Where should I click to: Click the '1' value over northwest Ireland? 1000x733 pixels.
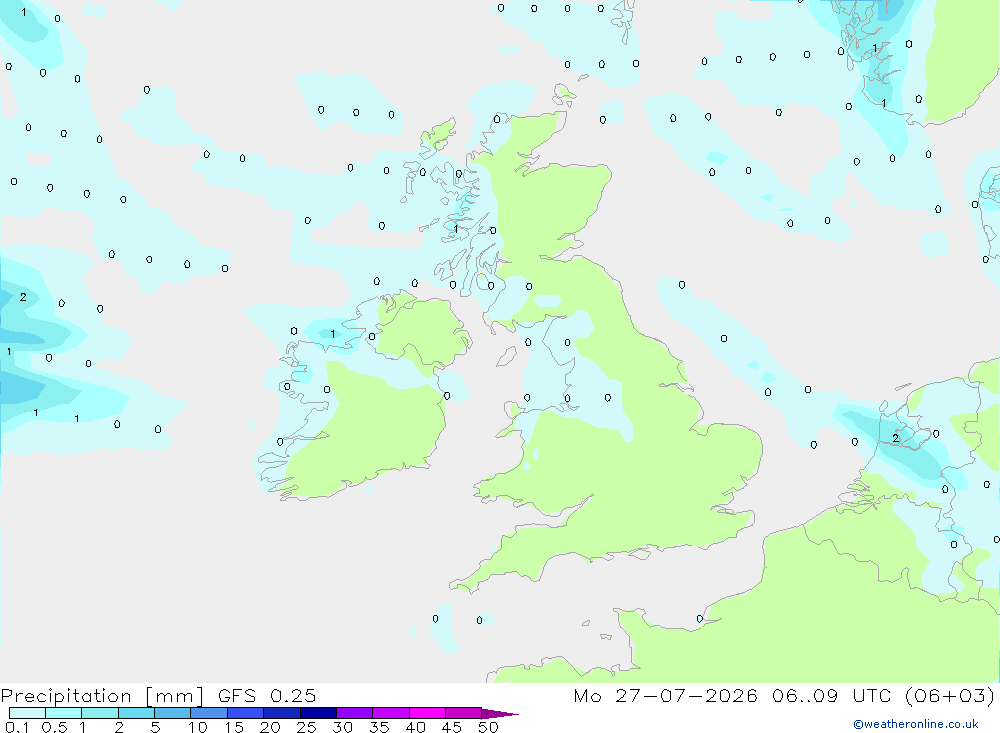(332, 334)
